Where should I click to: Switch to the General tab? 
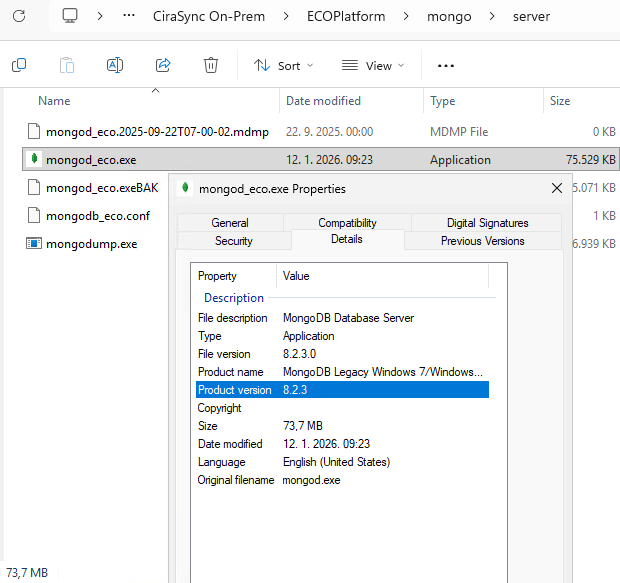[230, 223]
